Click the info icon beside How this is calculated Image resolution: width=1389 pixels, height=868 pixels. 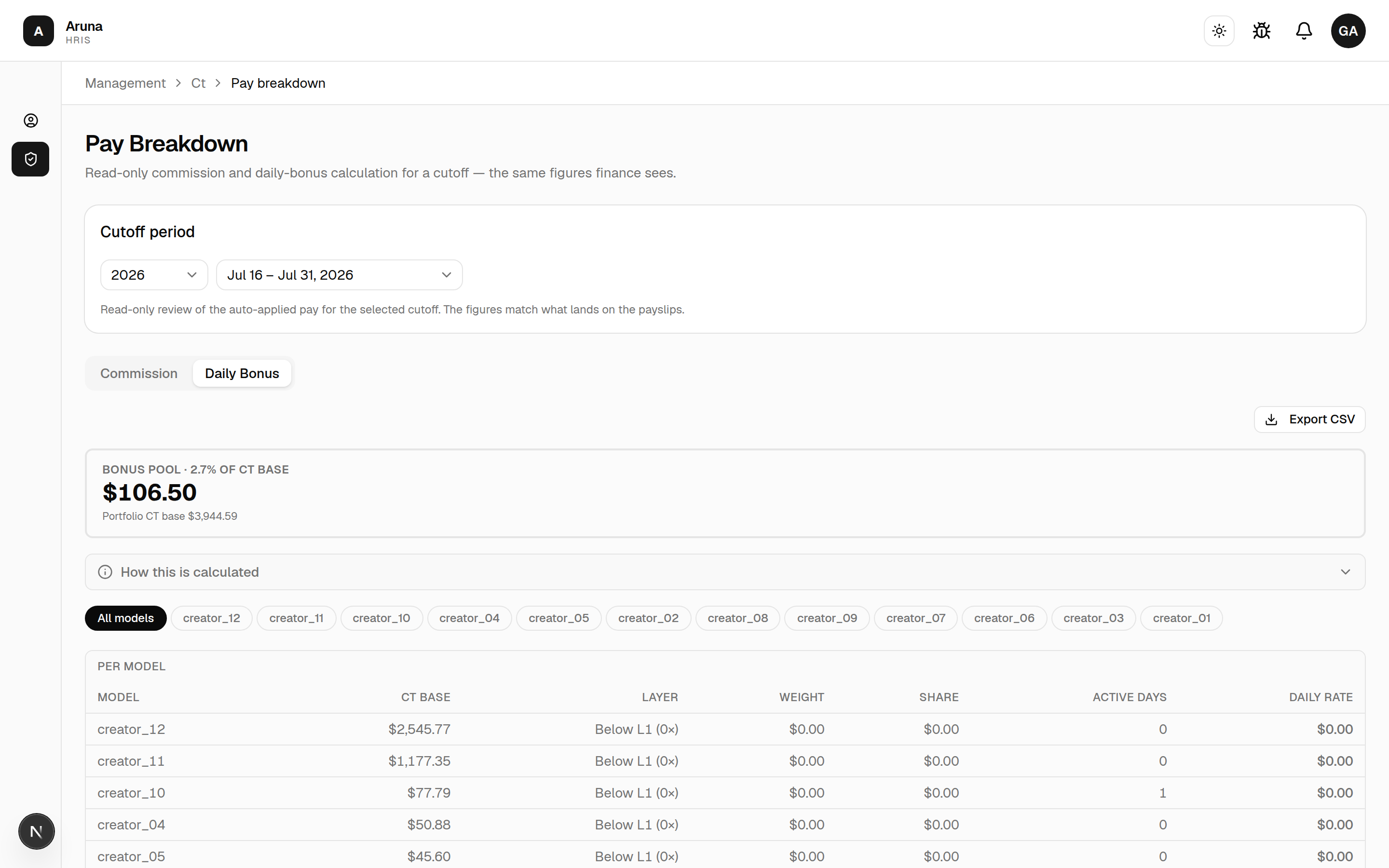105,572
